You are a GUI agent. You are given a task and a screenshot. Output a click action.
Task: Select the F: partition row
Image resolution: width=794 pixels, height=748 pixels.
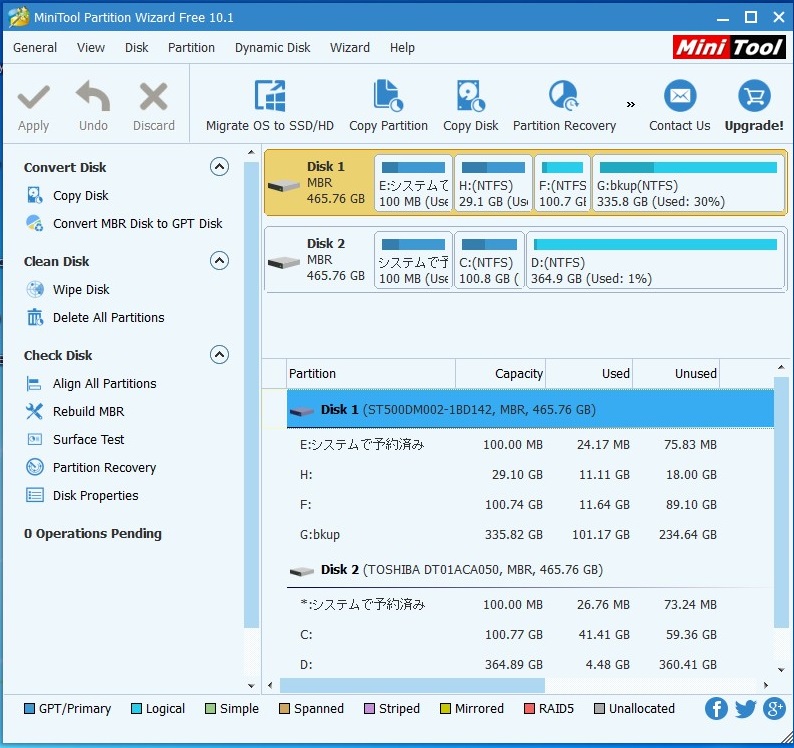[x=530, y=504]
